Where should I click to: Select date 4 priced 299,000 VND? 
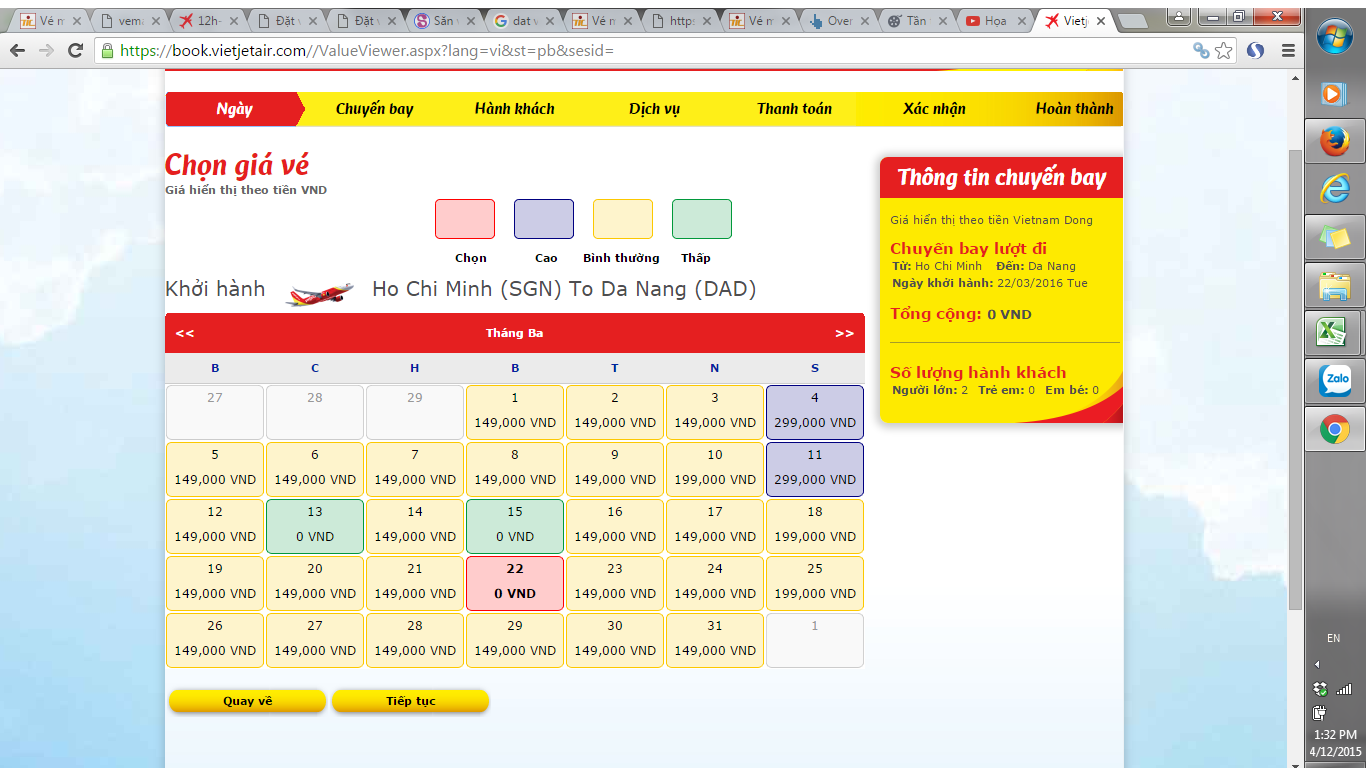(x=815, y=412)
